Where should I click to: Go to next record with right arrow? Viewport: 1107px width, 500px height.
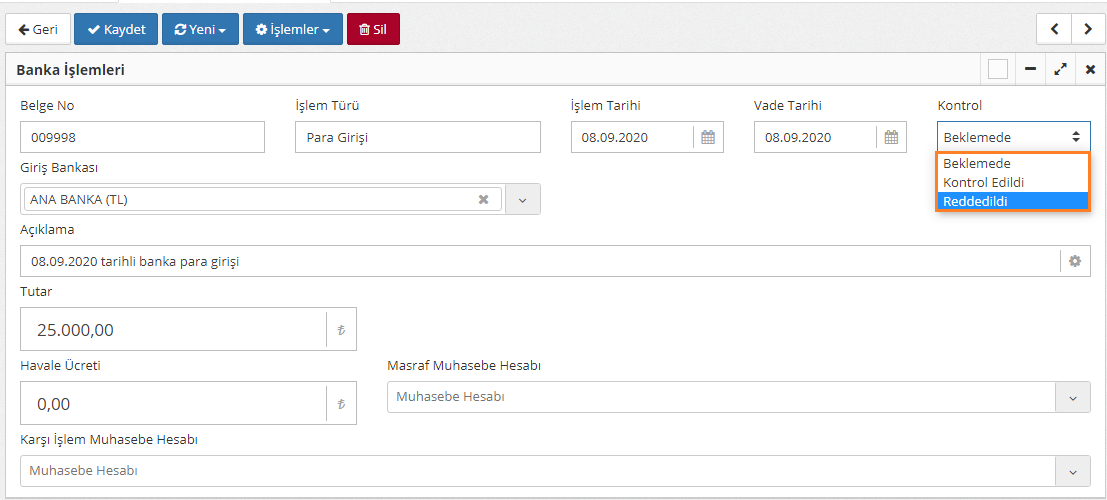[x=1087, y=29]
